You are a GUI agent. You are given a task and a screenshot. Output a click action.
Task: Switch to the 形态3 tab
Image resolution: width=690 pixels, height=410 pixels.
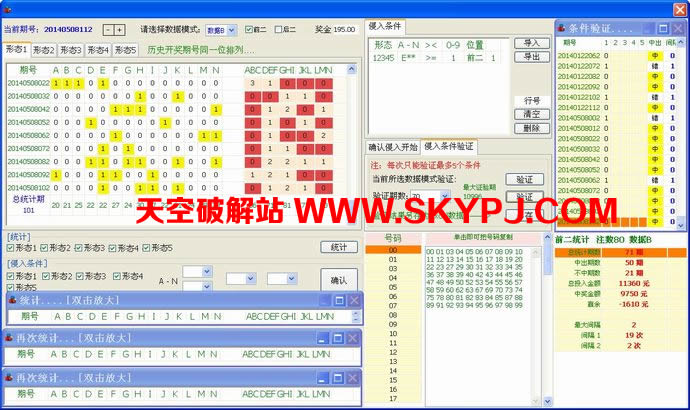click(x=70, y=49)
